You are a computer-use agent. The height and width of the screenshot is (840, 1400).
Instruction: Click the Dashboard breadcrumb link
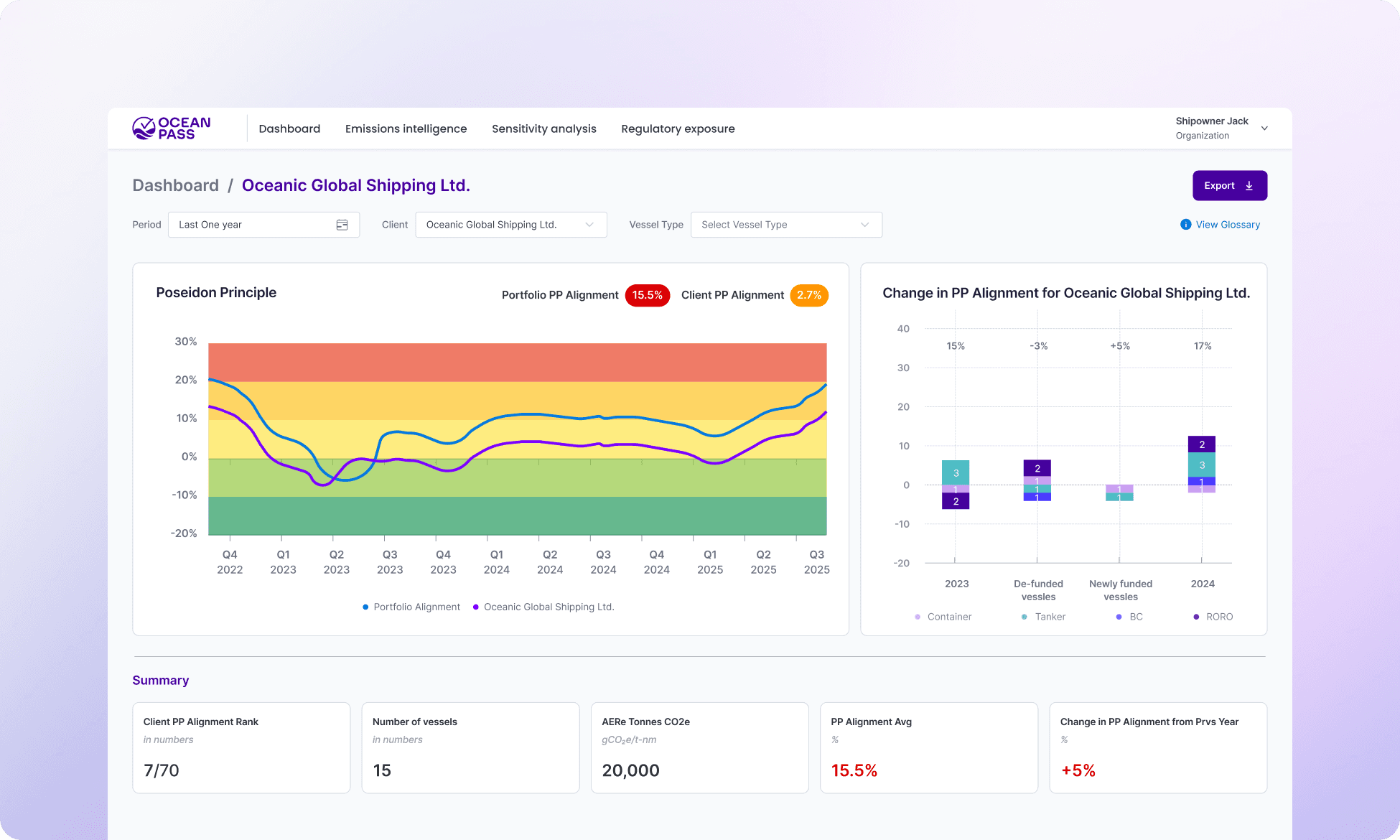(175, 185)
